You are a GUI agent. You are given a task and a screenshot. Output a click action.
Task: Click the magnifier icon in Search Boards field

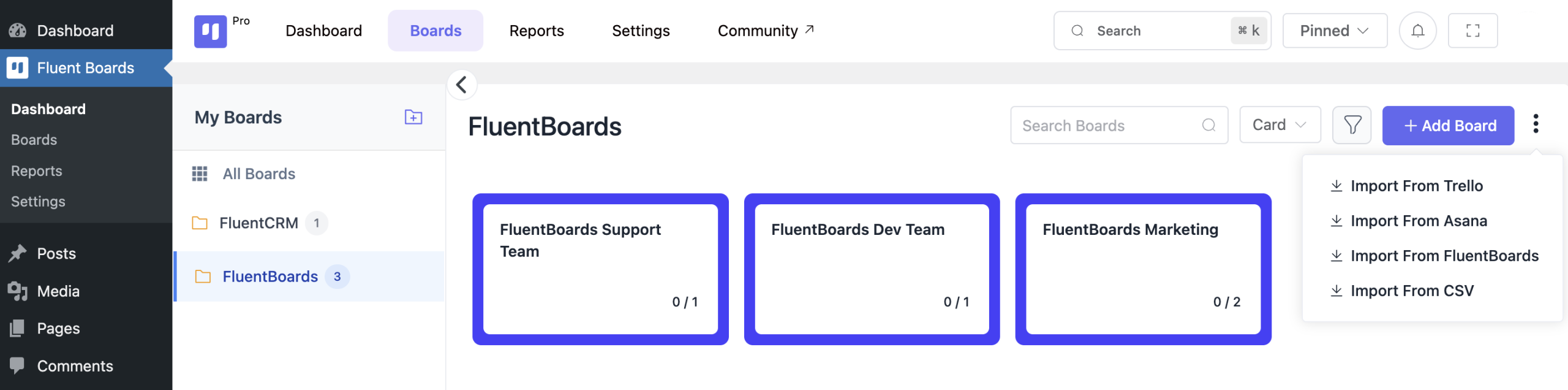pos(1208,125)
